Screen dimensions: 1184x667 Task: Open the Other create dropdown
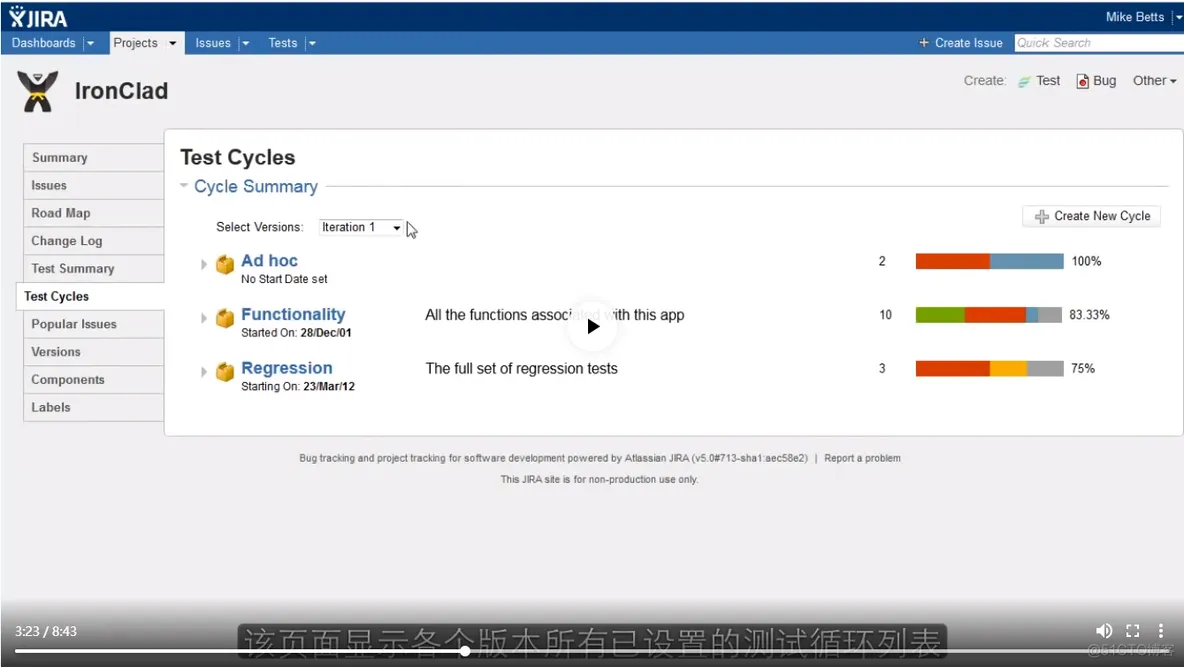1154,81
